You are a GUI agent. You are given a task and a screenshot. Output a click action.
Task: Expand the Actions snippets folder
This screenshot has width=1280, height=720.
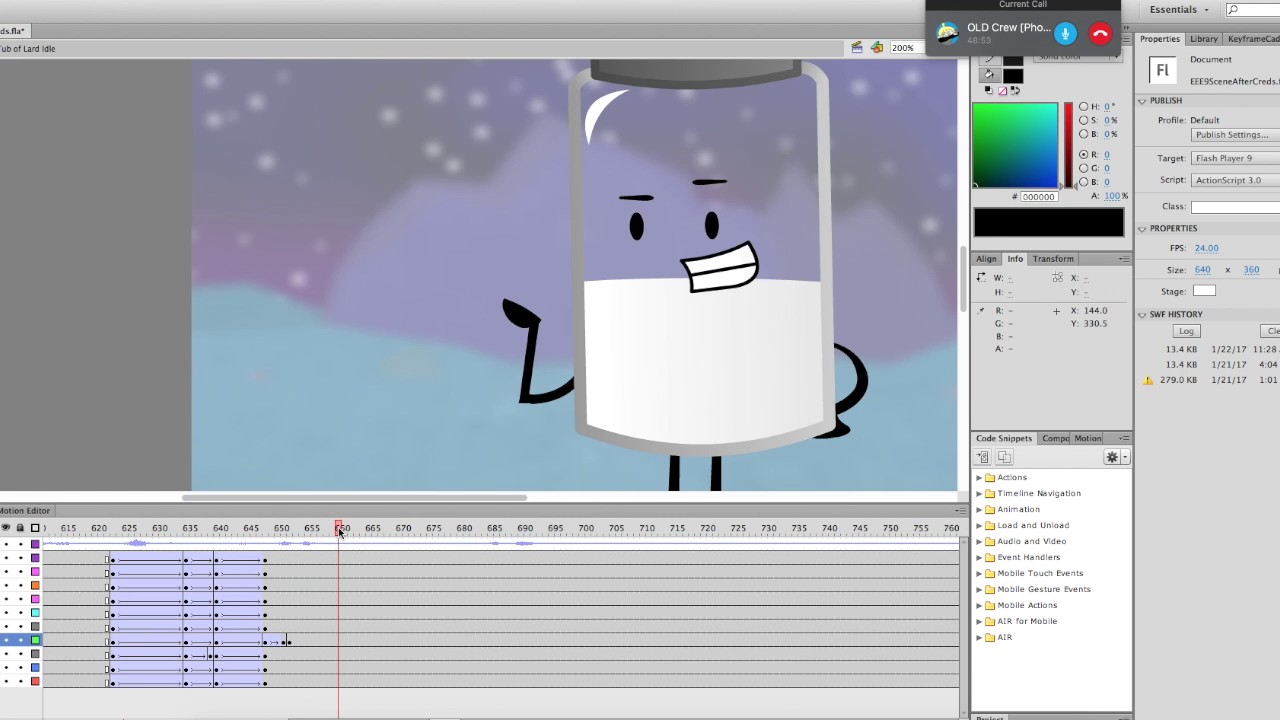click(979, 478)
